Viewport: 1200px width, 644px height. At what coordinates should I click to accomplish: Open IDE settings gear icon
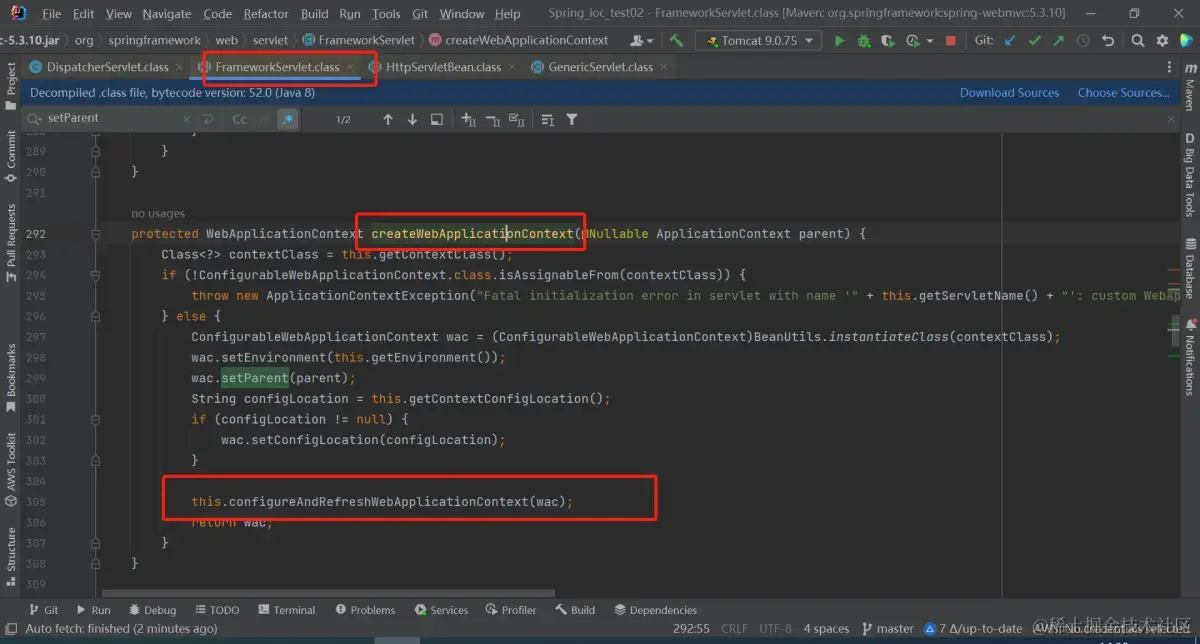click(x=1164, y=41)
